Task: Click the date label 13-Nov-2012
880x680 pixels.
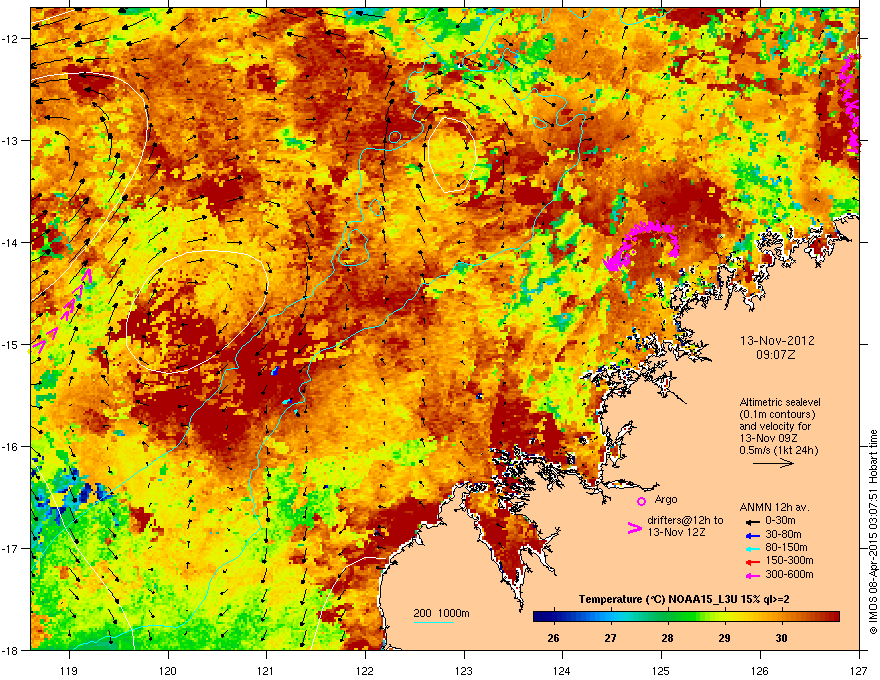Action: tap(777, 341)
